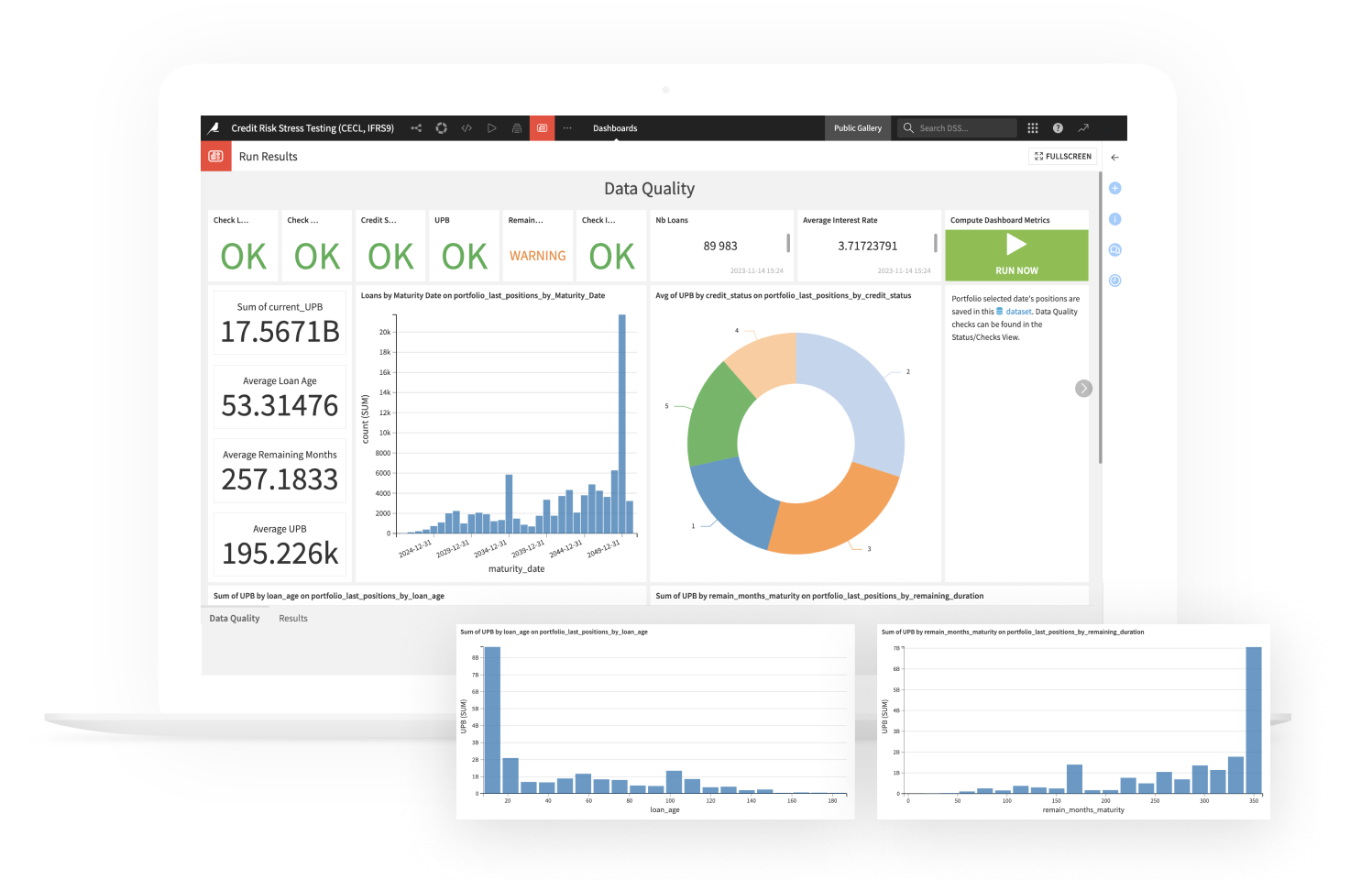This screenshot has height=880, width=1372.
Task: Switch to the Results tab
Action: click(x=293, y=619)
